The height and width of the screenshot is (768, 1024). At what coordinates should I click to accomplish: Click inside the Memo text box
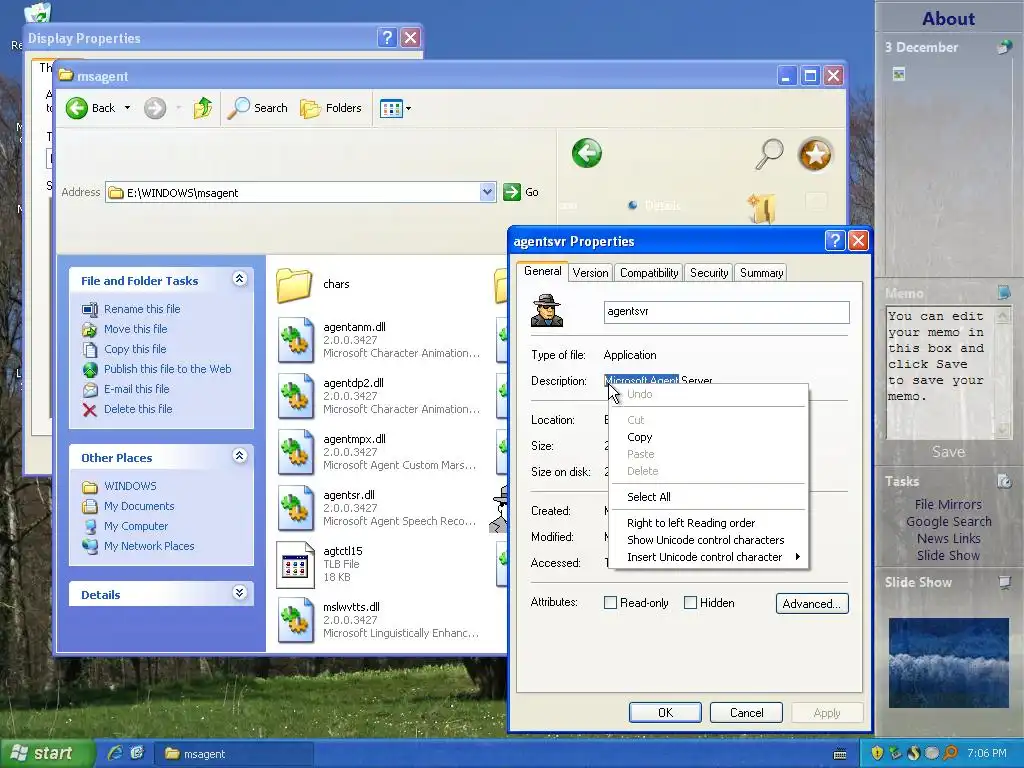tap(940, 372)
